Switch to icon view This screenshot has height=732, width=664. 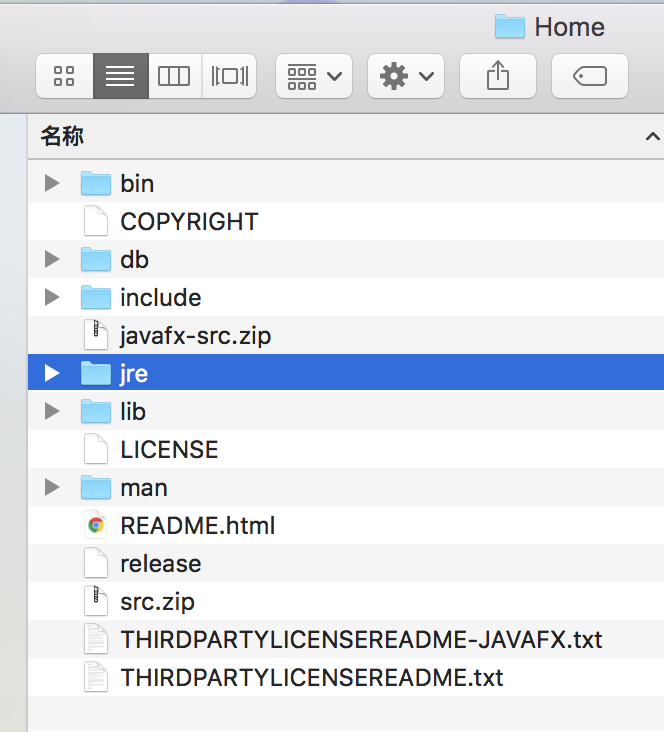pyautogui.click(x=64, y=76)
